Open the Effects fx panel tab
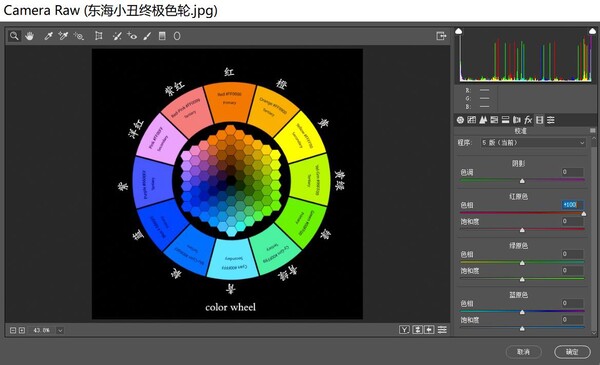This screenshot has height=365, width=600. (x=528, y=120)
